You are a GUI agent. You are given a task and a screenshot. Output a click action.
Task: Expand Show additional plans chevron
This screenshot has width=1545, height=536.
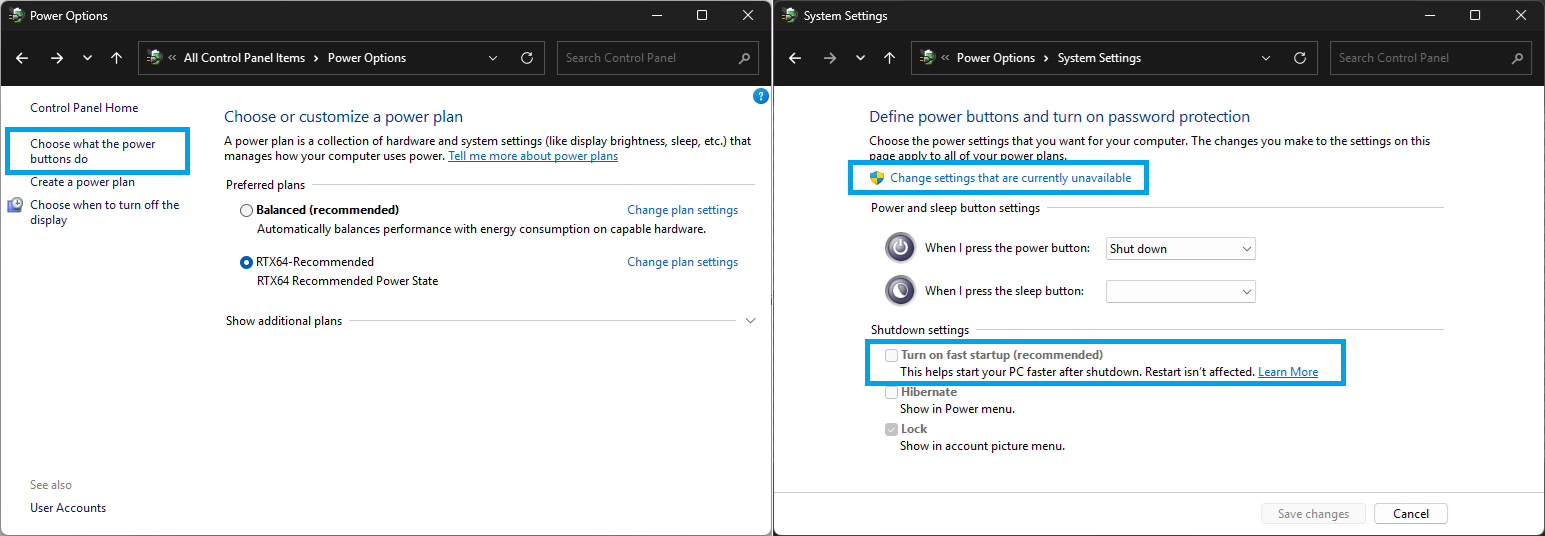pos(751,321)
